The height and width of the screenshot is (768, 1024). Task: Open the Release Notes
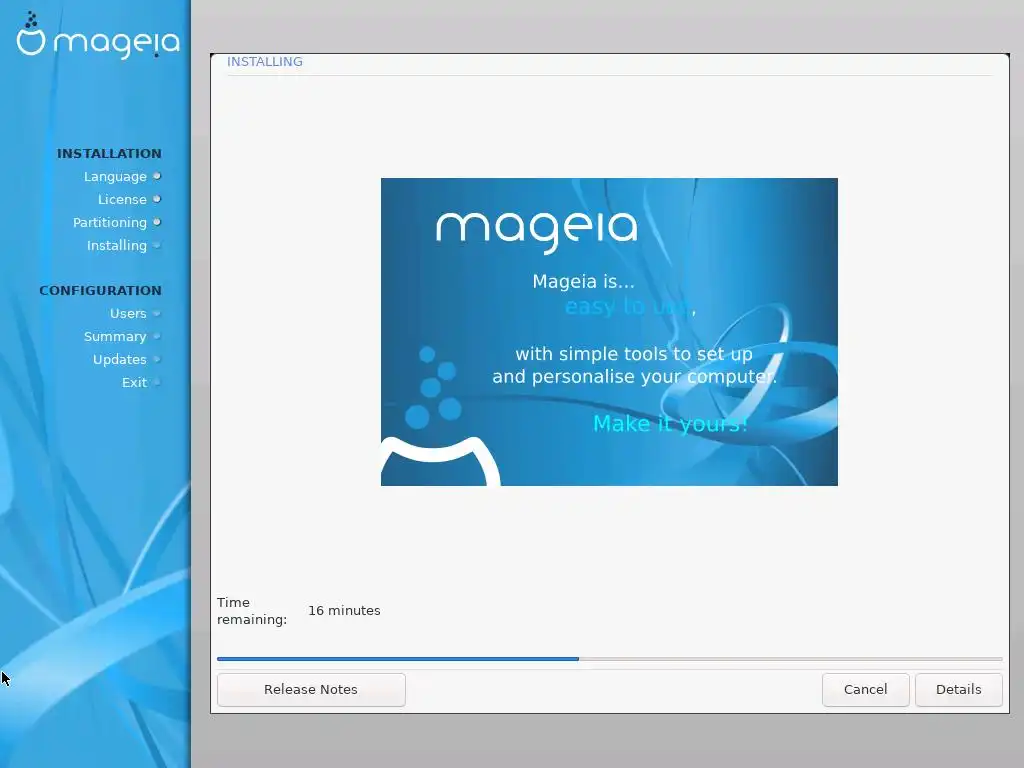tap(311, 690)
